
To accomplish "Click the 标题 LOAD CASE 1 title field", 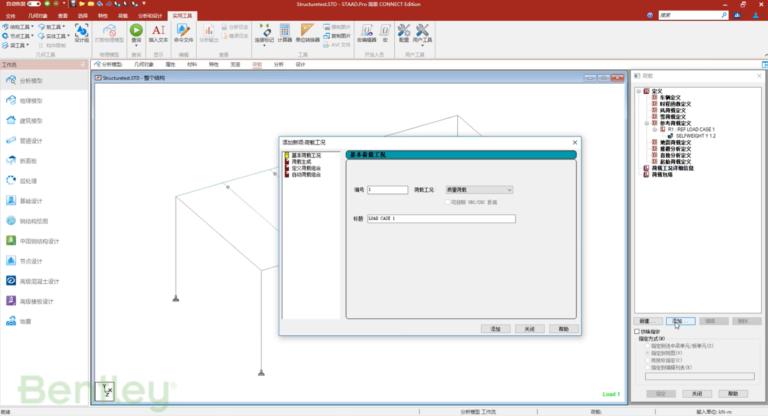I will coord(441,219).
